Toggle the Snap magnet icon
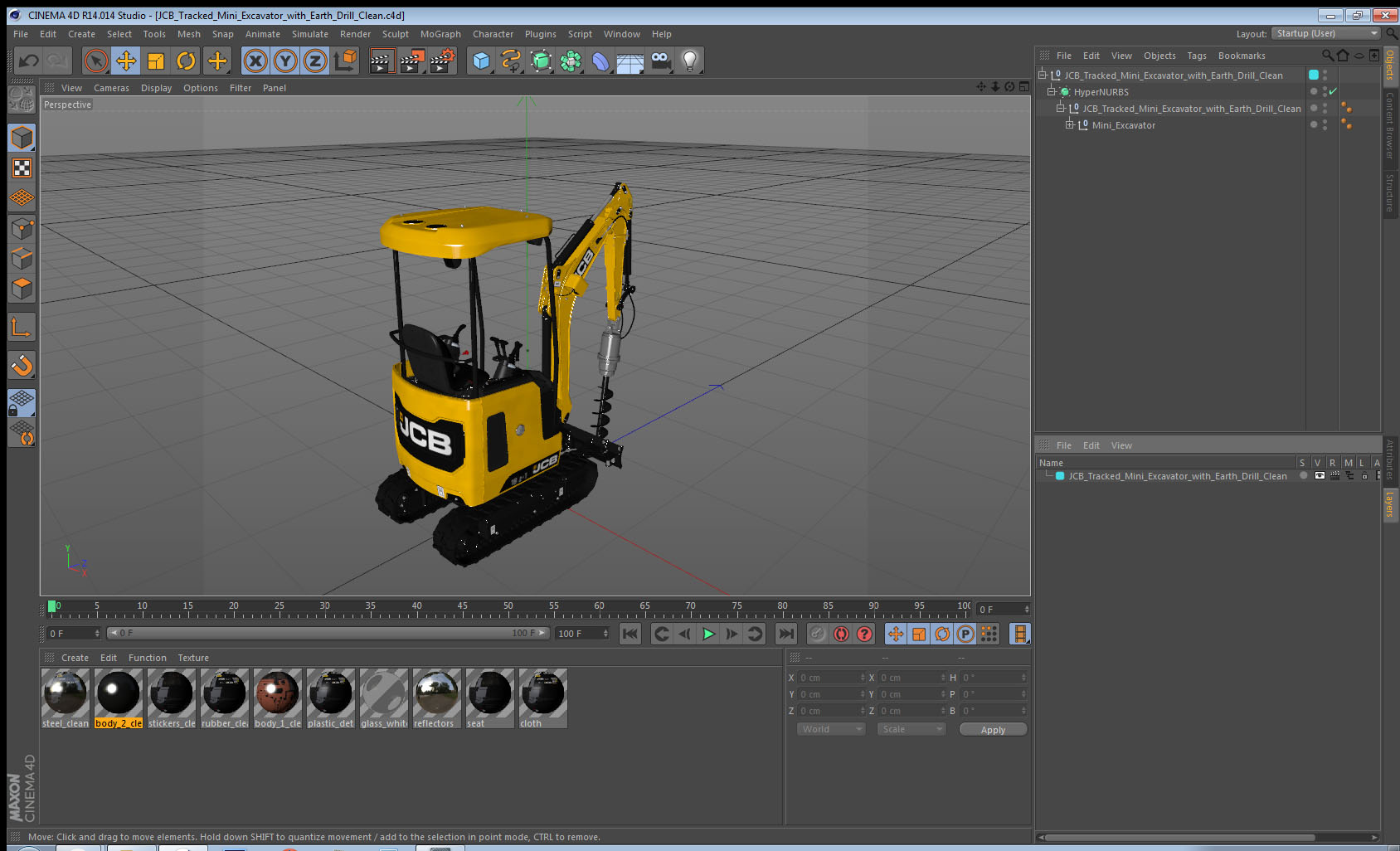1400x851 pixels. [22, 365]
